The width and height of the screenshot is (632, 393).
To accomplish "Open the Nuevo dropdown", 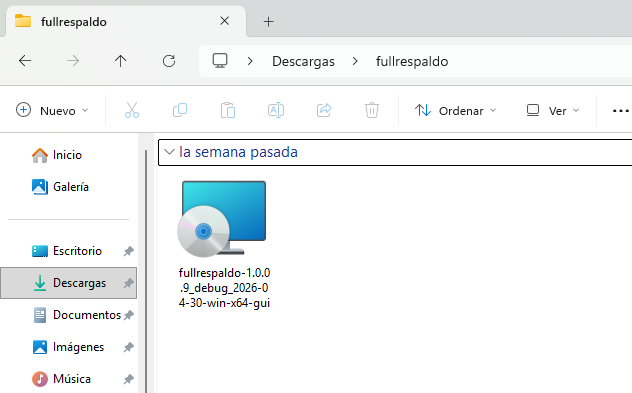I will (x=52, y=110).
